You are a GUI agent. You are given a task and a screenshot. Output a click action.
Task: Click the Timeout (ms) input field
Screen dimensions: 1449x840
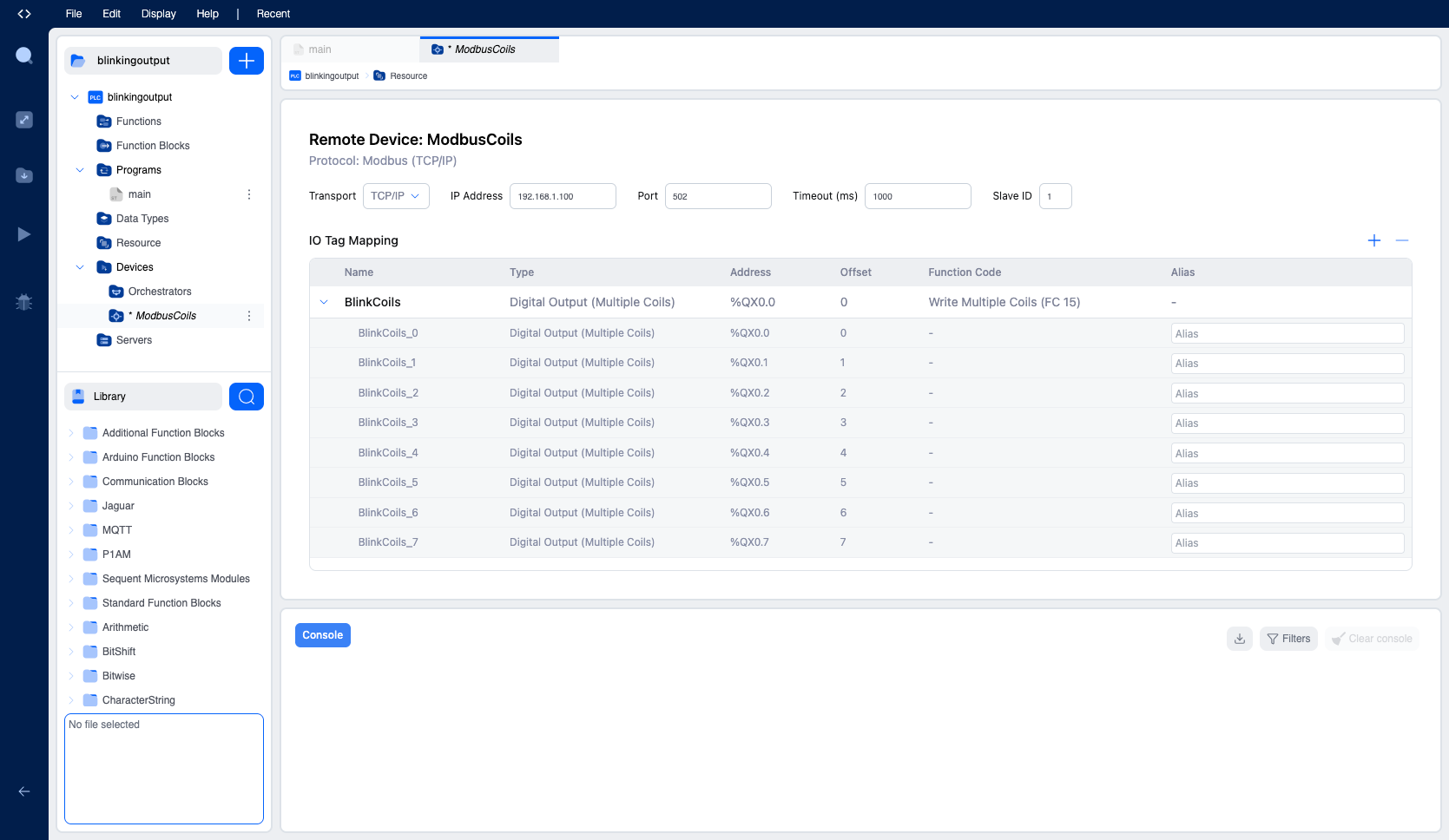coord(918,196)
